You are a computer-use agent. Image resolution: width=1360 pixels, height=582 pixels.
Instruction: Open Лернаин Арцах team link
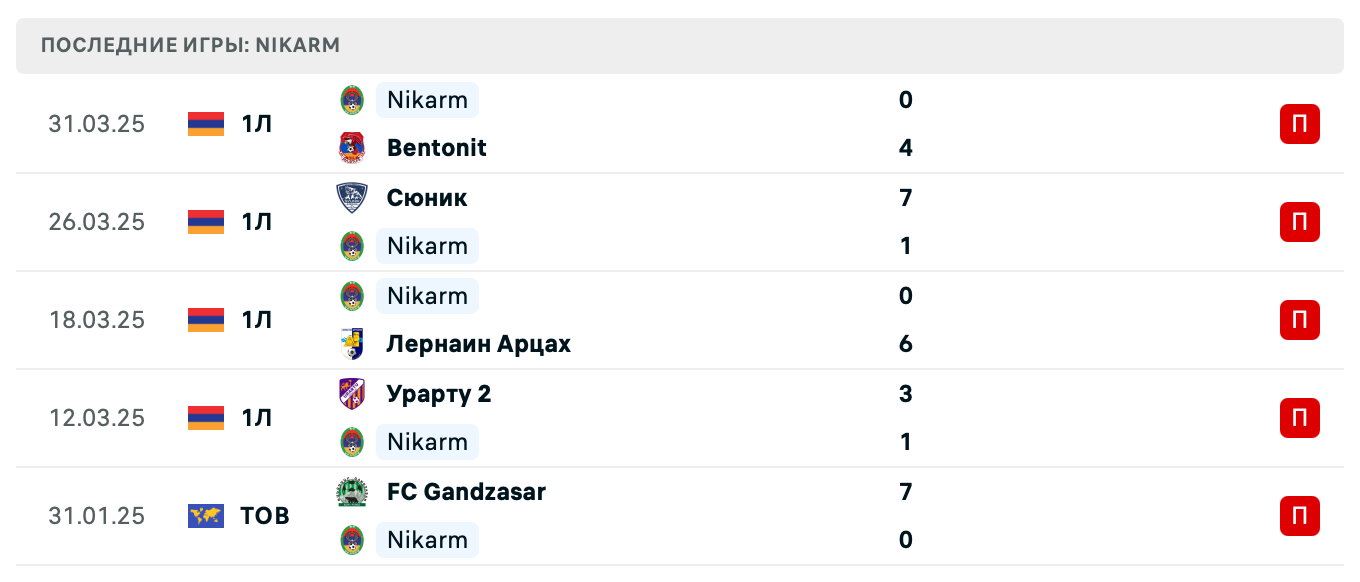(x=478, y=344)
